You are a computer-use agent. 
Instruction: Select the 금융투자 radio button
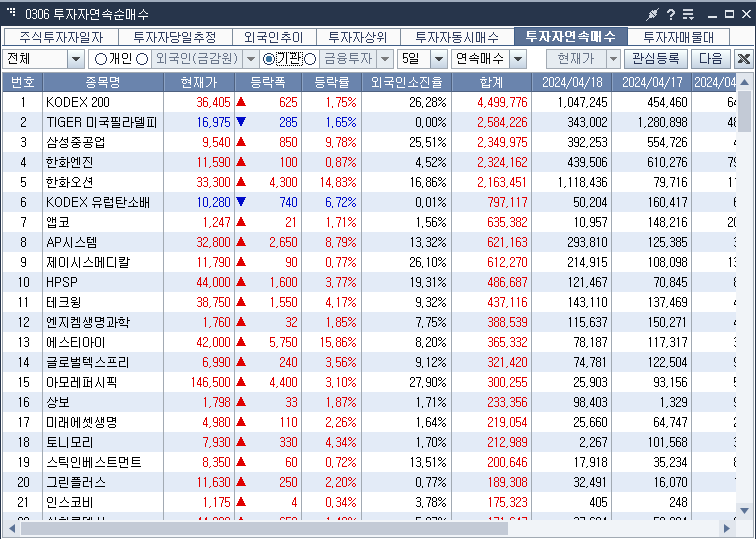tap(310, 59)
